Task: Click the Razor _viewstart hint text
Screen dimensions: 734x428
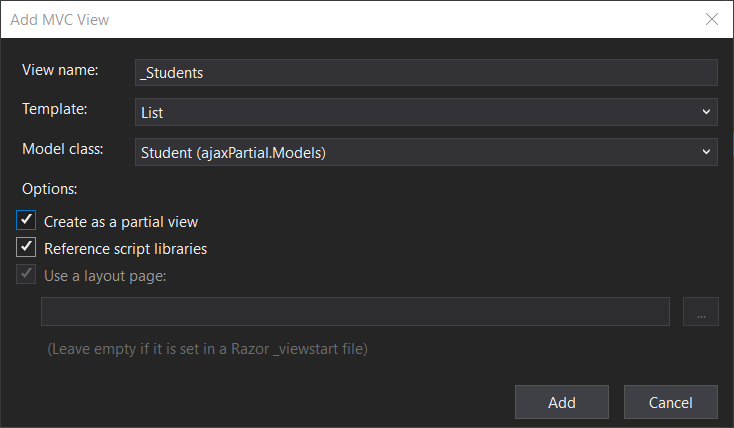Action: (207, 350)
